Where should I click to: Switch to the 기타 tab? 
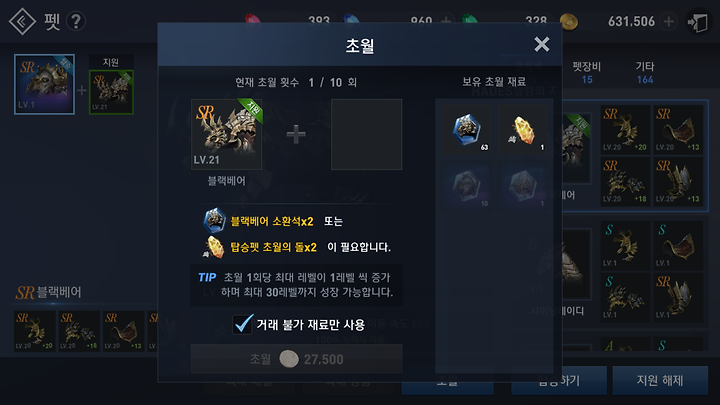point(645,73)
